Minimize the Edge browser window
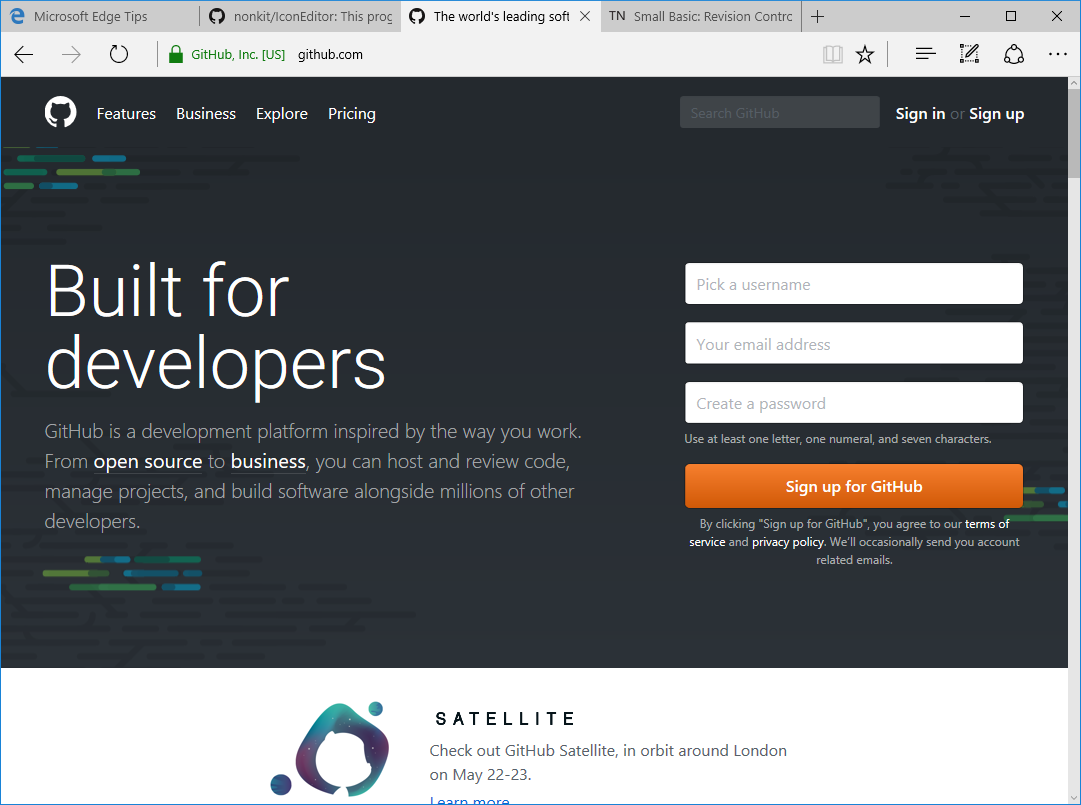Screen dimensions: 1081x805 965,17
